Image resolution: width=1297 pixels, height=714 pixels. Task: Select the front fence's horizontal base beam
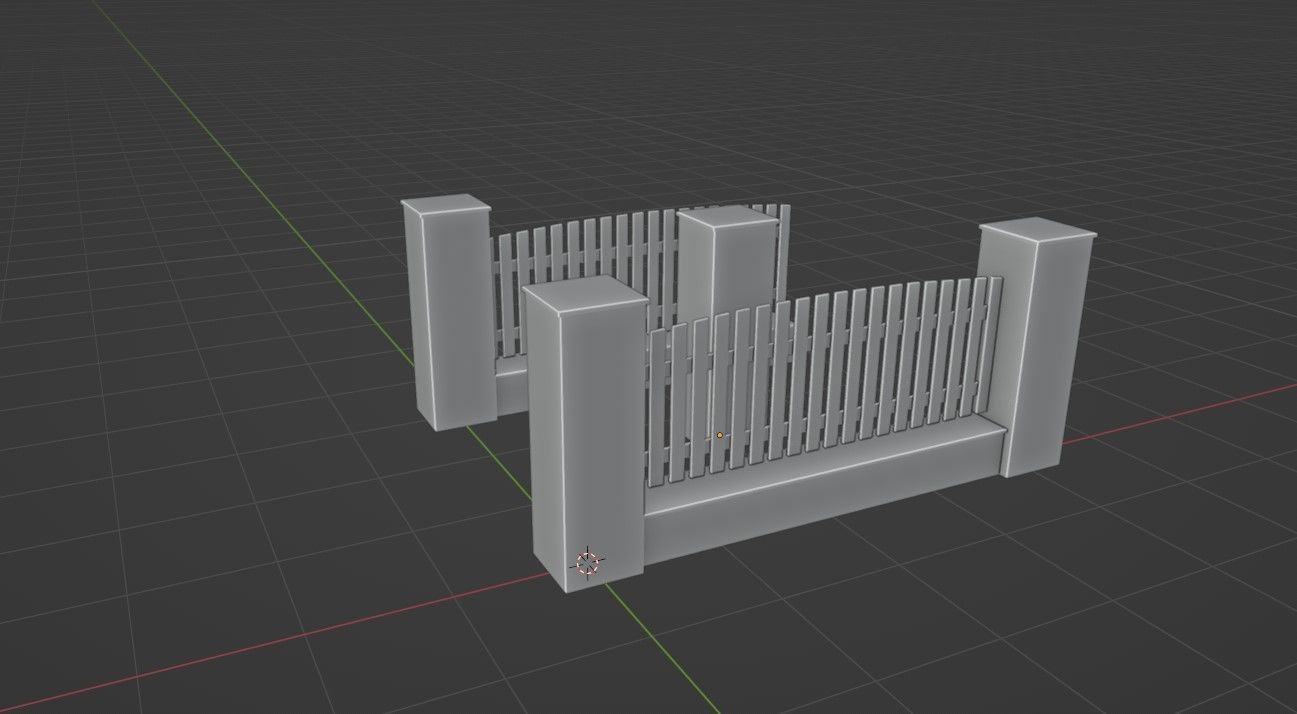825,491
